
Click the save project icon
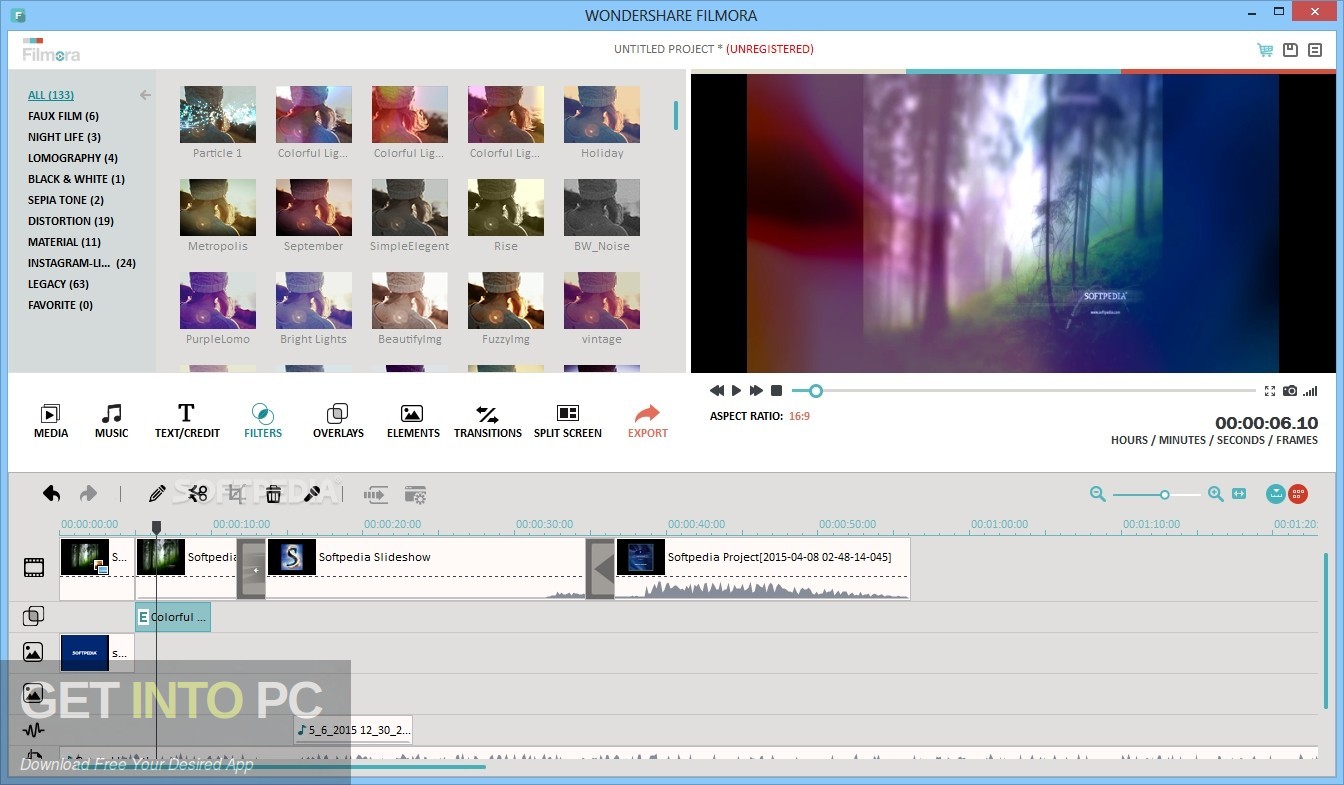[1290, 50]
